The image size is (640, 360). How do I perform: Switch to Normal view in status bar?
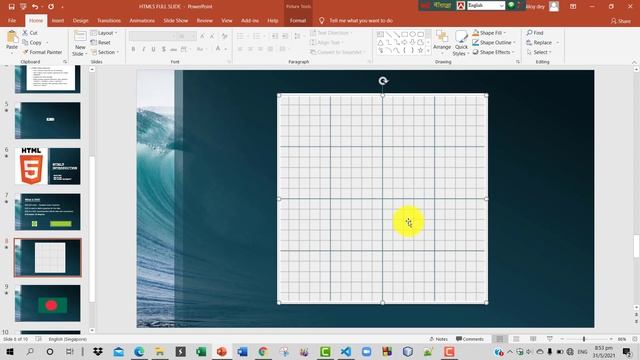[499, 339]
